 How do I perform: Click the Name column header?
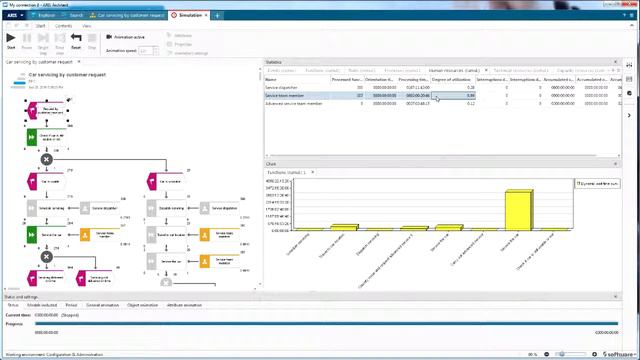[297, 79]
